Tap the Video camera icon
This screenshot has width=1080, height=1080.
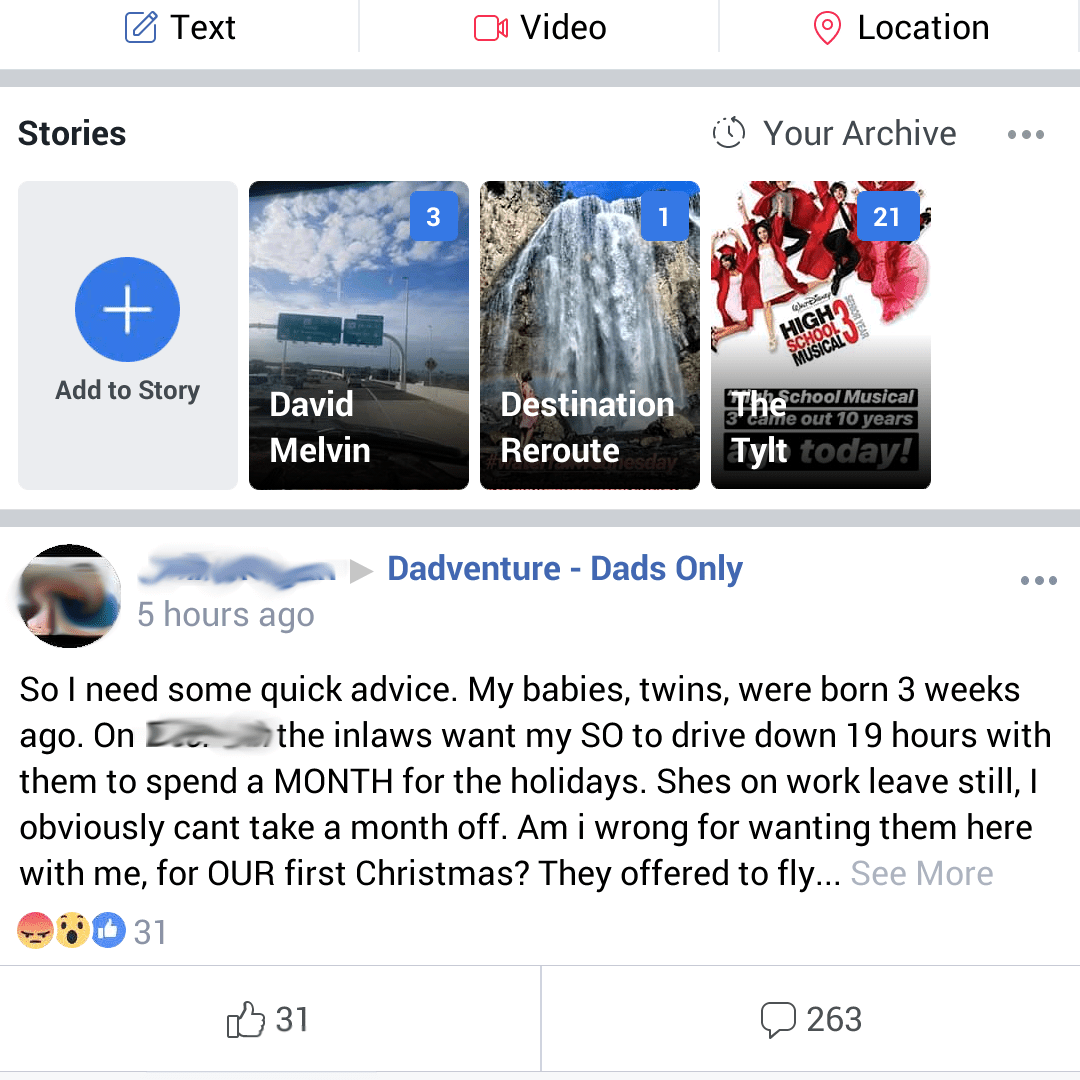click(491, 28)
